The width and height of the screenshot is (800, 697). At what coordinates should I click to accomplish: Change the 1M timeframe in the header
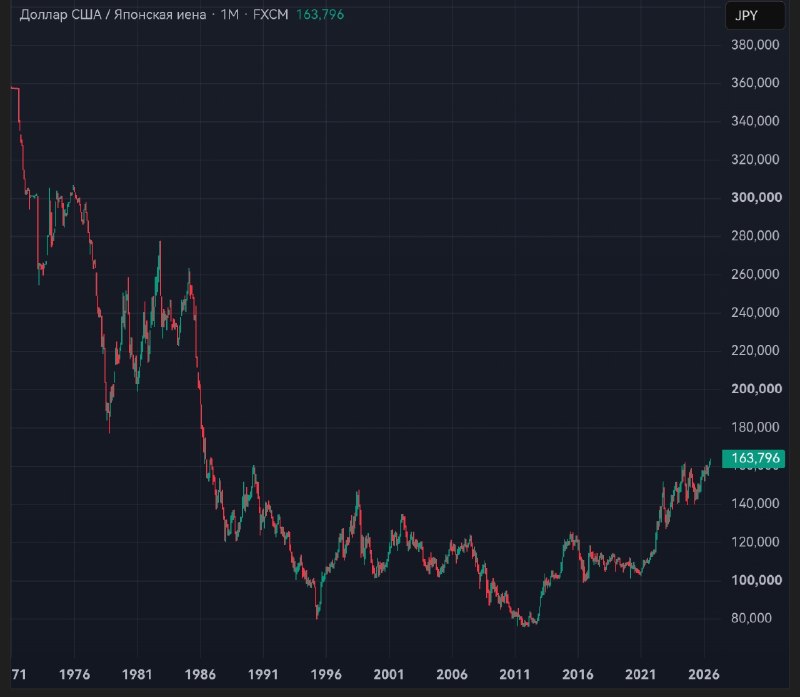point(230,14)
